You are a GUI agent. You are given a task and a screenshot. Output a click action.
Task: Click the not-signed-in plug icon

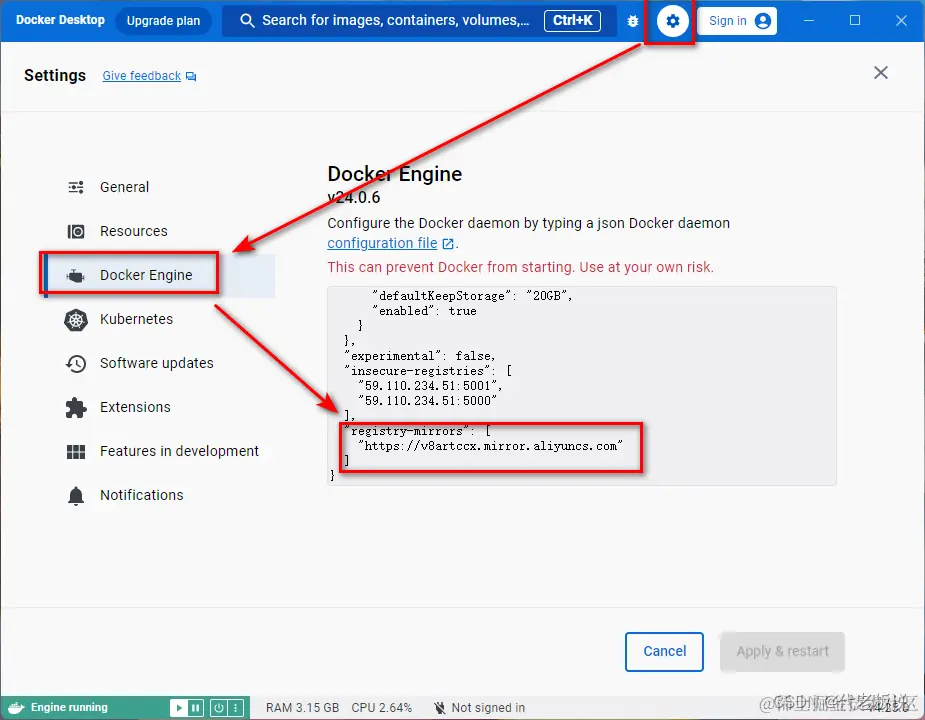(x=439, y=708)
